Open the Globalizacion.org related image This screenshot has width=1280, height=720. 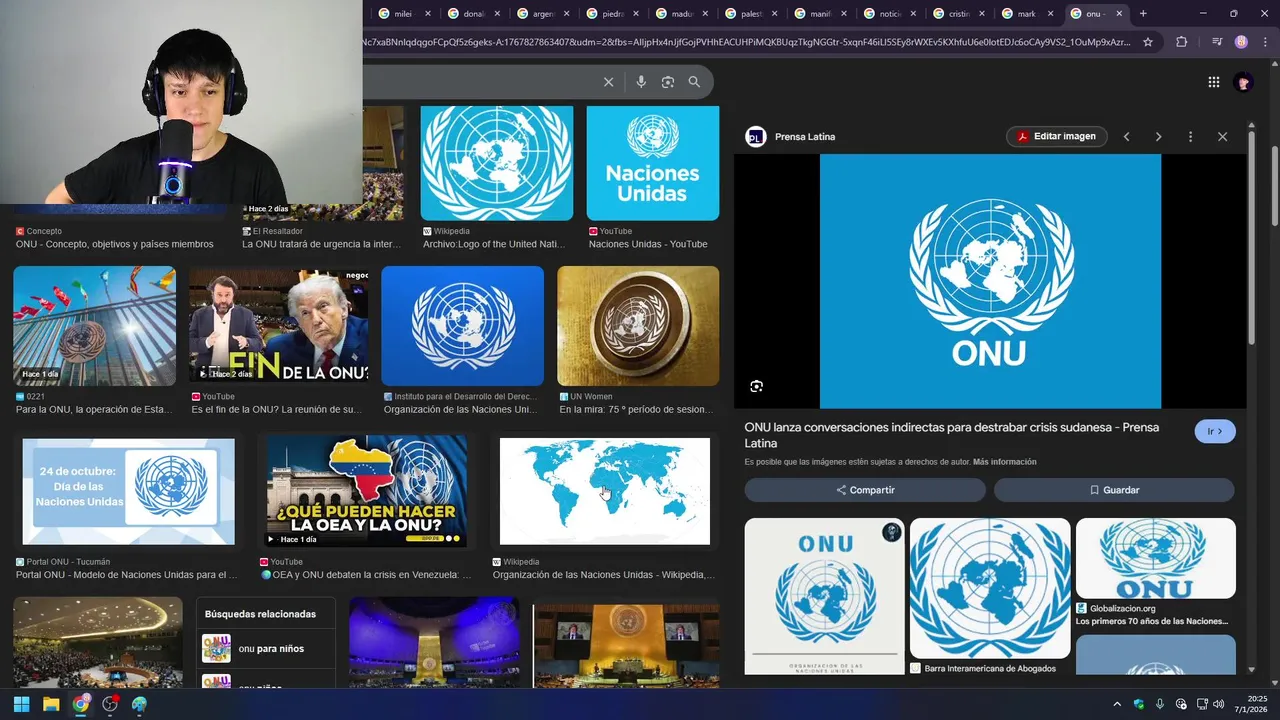[x=1155, y=558]
